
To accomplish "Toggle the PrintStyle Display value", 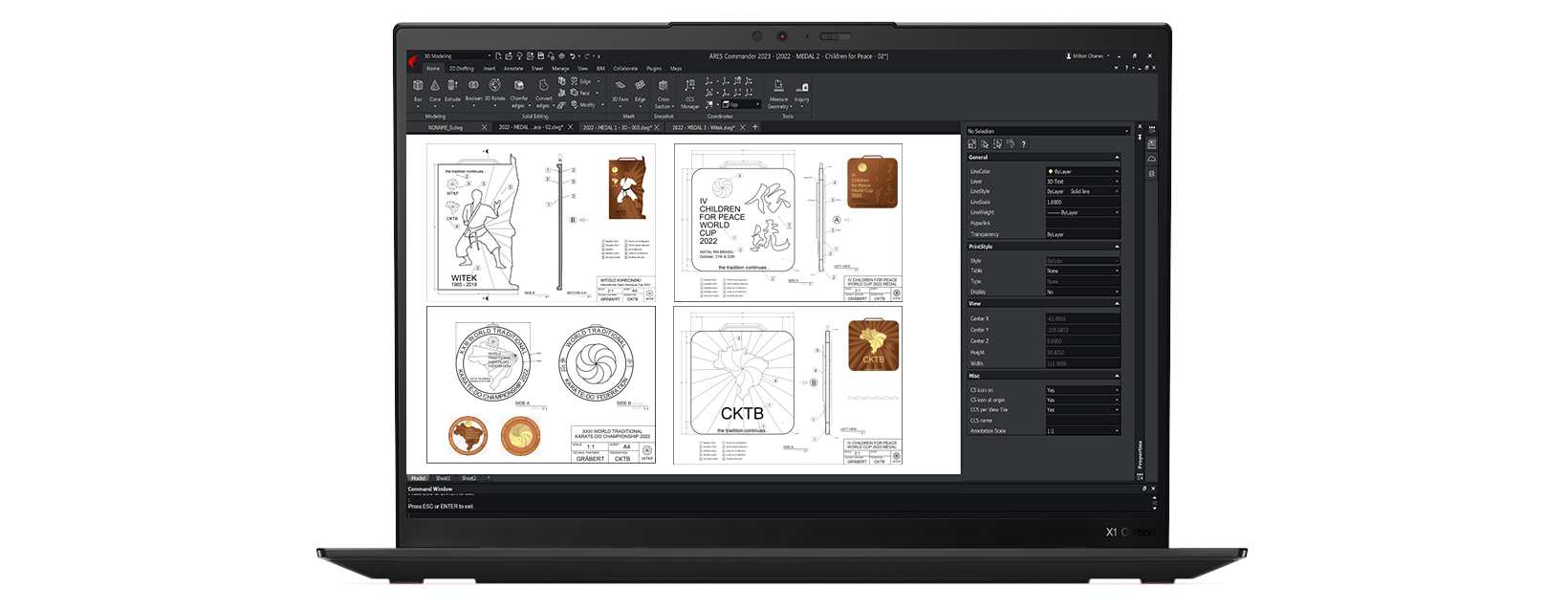I will click(1082, 293).
